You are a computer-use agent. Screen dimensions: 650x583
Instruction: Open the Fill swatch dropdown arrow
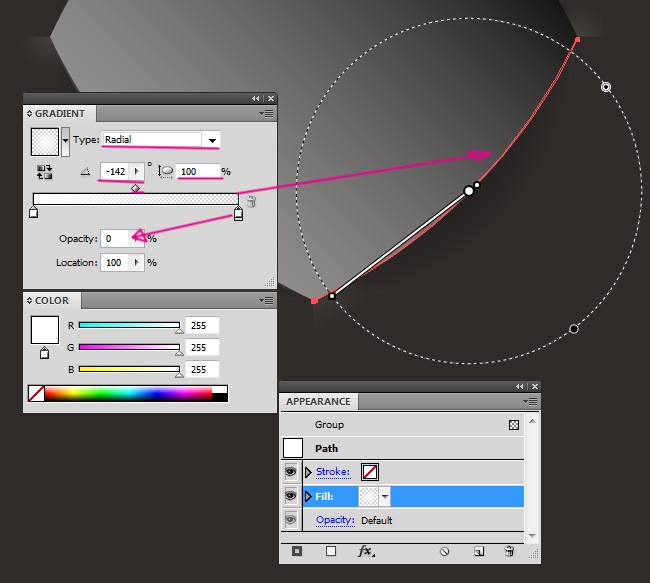pyautogui.click(x=385, y=496)
